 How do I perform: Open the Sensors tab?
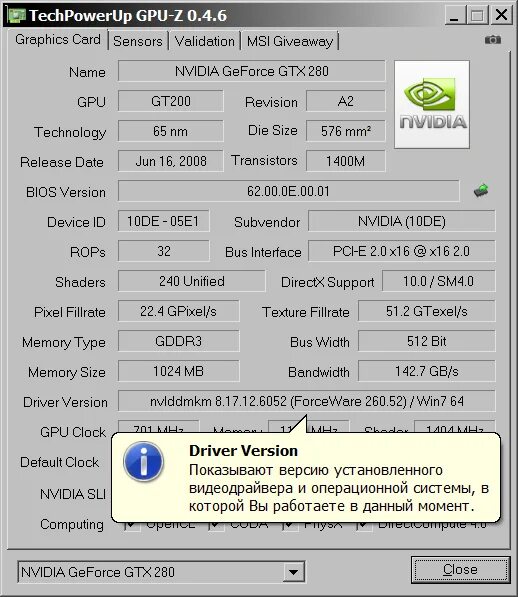138,41
